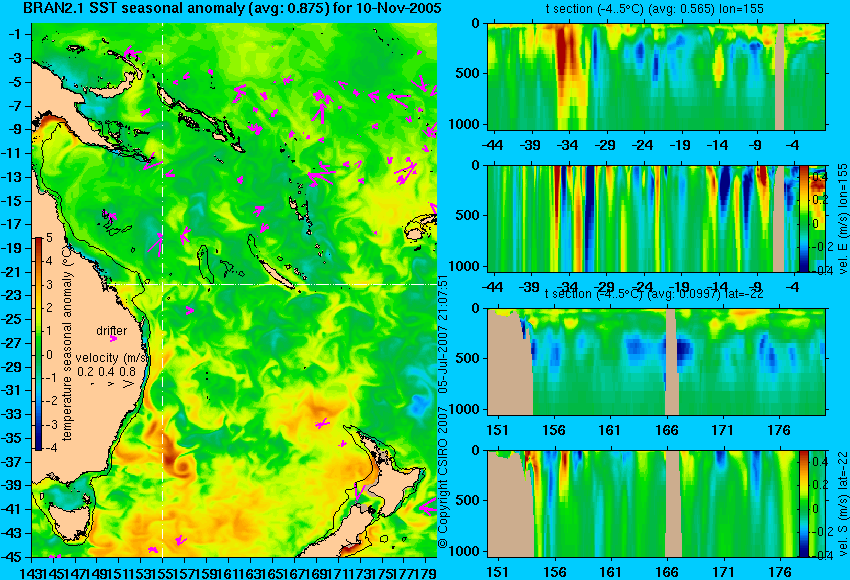Click the largest velocity scale arrowhead for 0.8
The width and height of the screenshot is (850, 580).
click(129, 384)
